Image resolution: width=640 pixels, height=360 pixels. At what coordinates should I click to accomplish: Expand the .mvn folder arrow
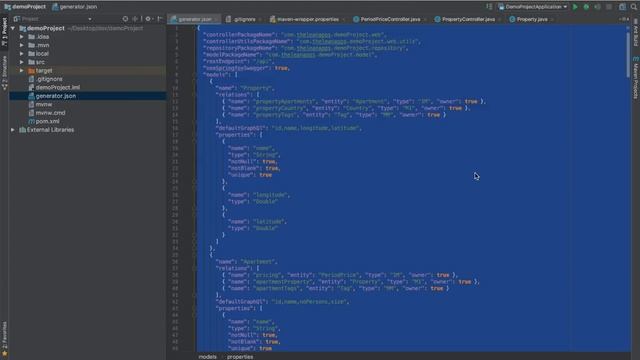pos(22,45)
